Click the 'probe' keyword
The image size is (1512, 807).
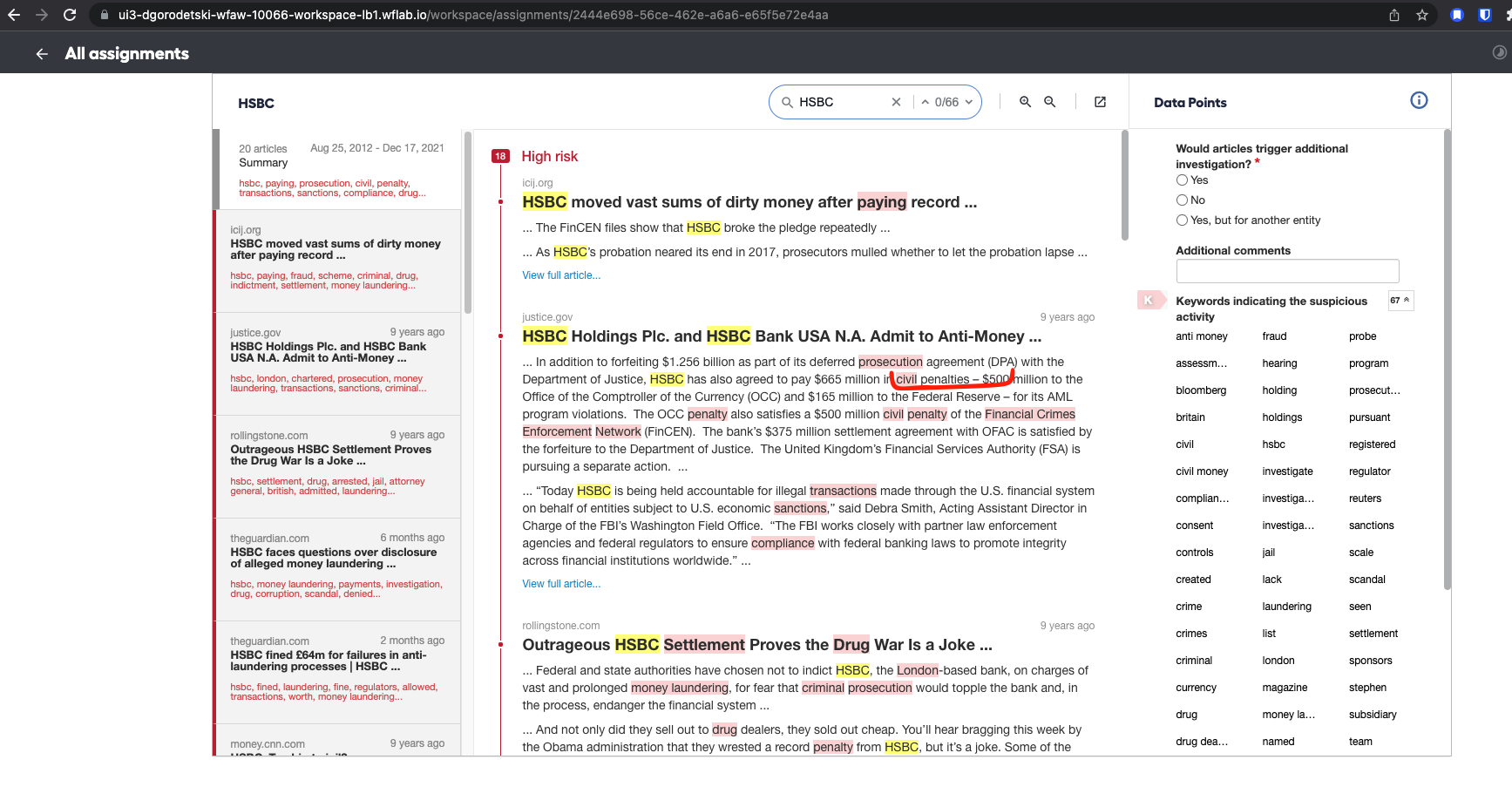(x=1363, y=336)
